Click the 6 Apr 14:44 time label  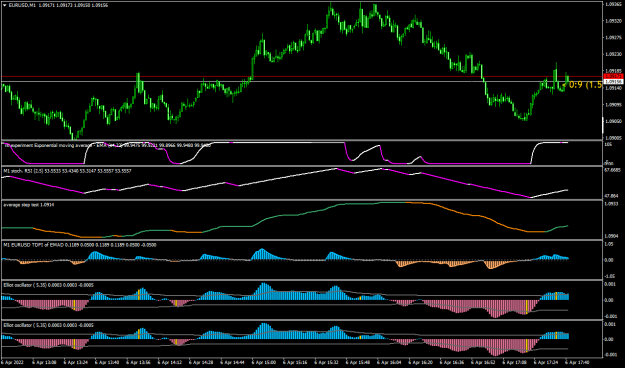[232, 362]
